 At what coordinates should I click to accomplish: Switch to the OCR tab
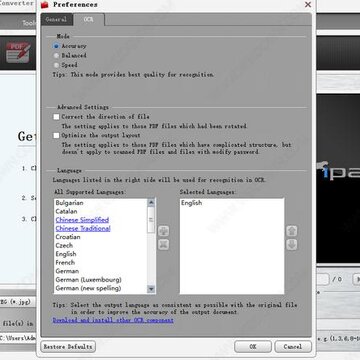pyautogui.click(x=89, y=19)
